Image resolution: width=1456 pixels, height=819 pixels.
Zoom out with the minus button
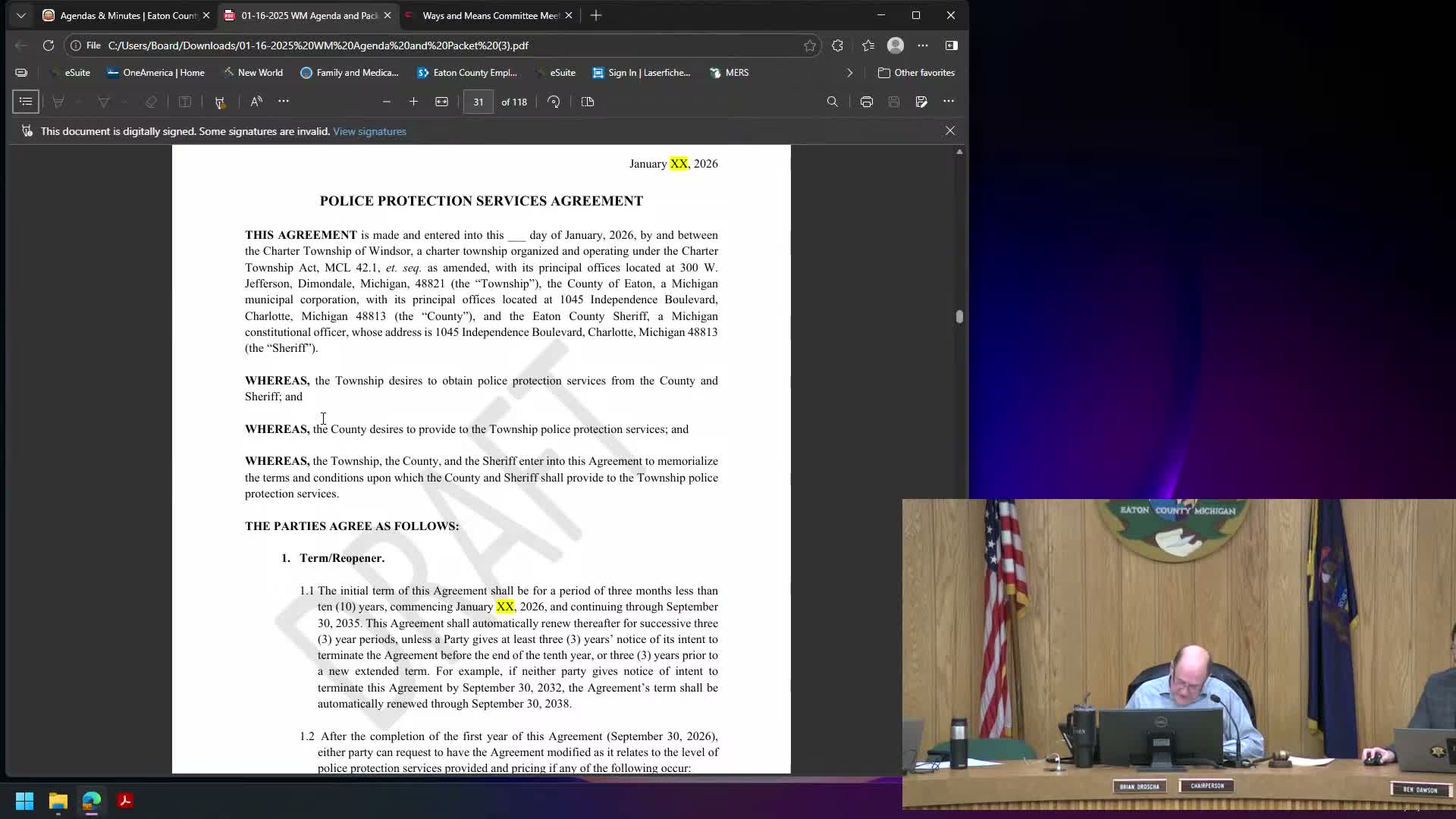point(387,102)
